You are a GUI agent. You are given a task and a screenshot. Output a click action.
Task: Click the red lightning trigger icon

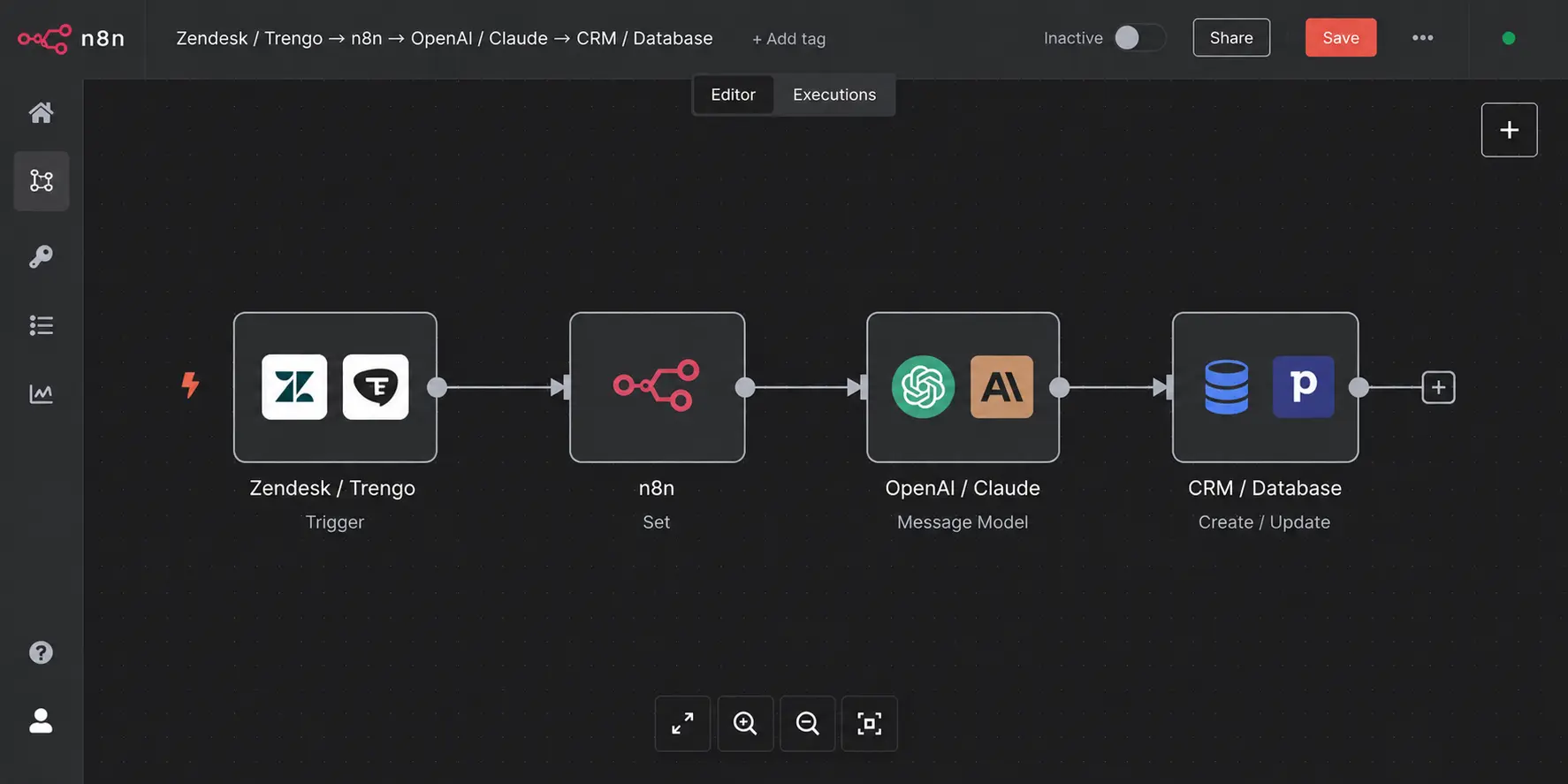[190, 385]
